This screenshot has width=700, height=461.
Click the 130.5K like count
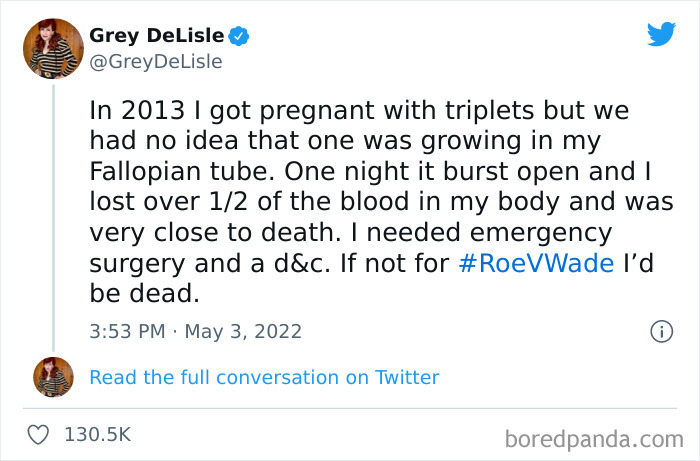[98, 435]
